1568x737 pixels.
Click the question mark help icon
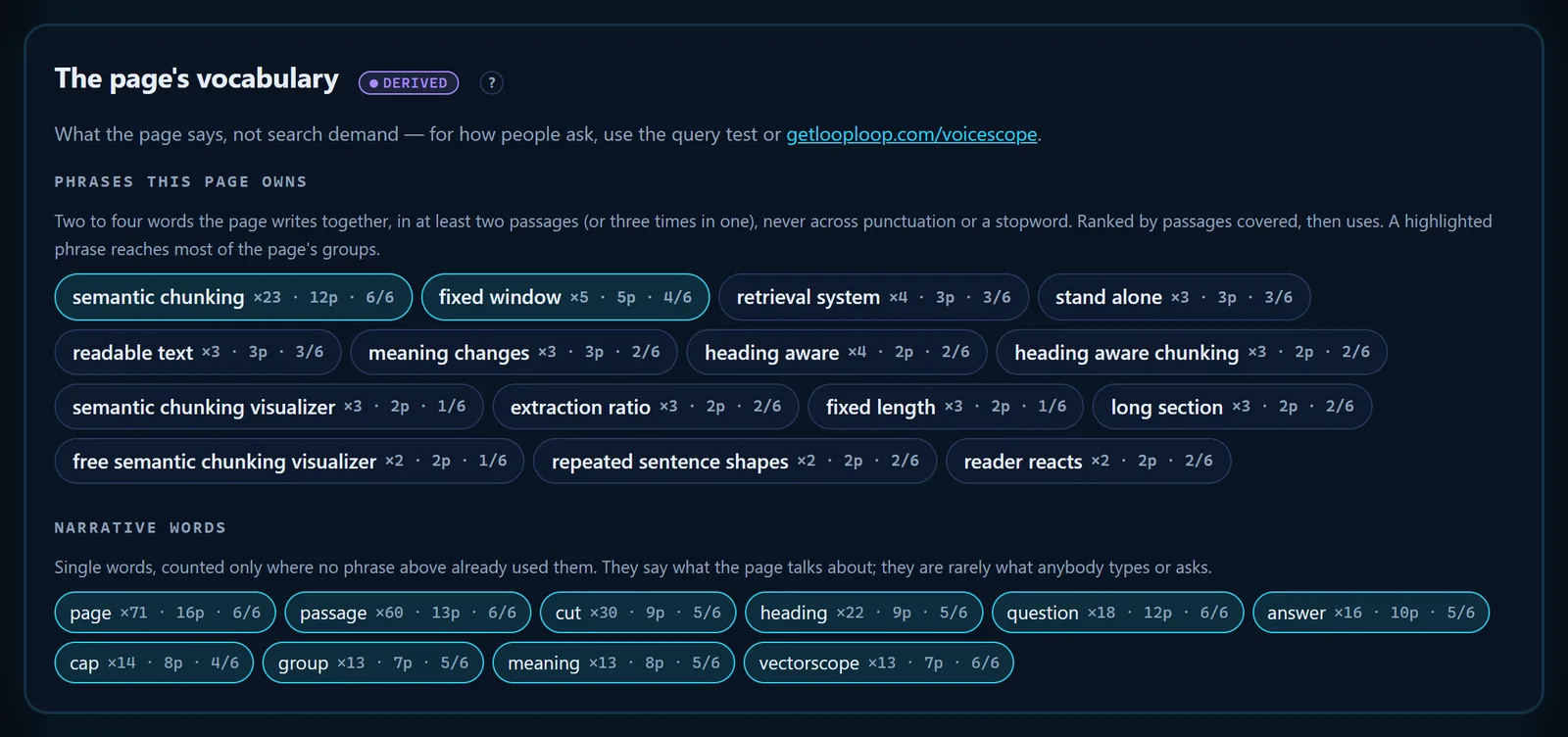click(x=492, y=83)
